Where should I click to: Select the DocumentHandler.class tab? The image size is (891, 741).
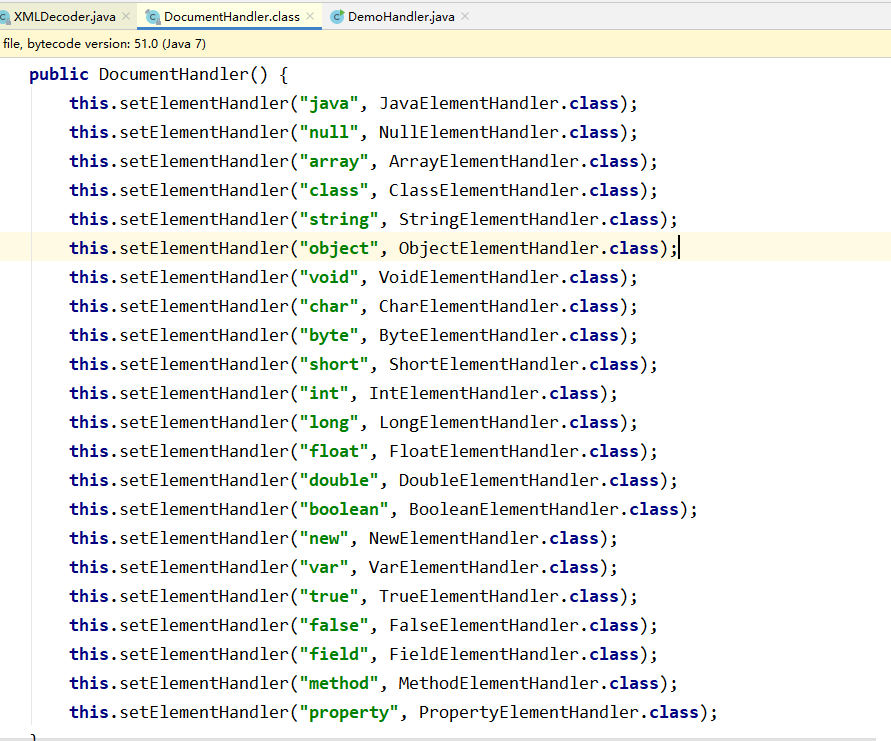point(230,16)
